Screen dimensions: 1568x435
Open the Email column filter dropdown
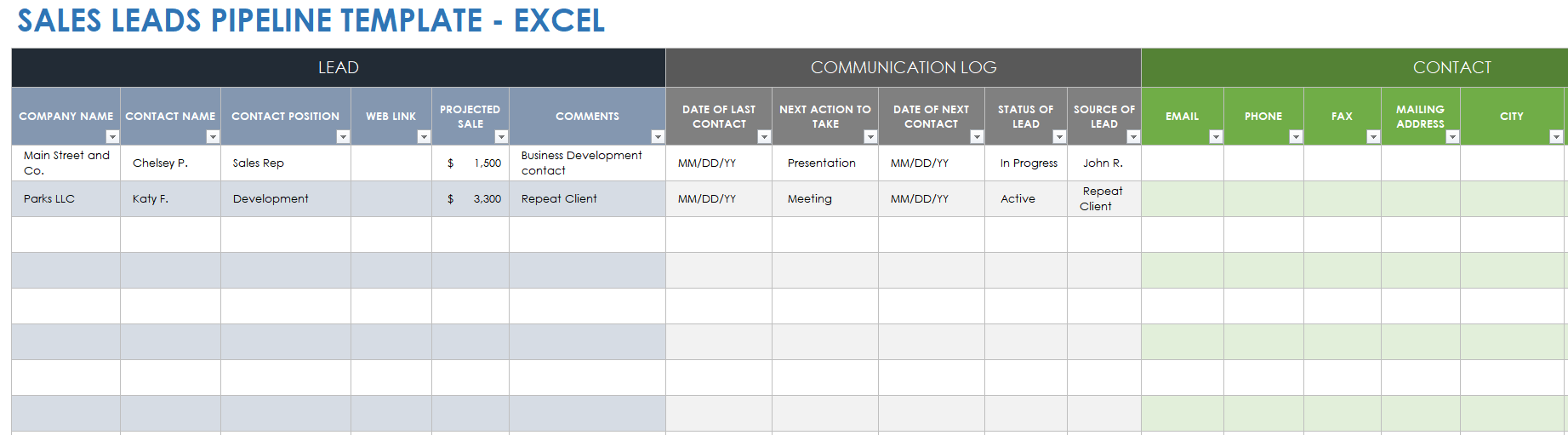coord(1216,137)
